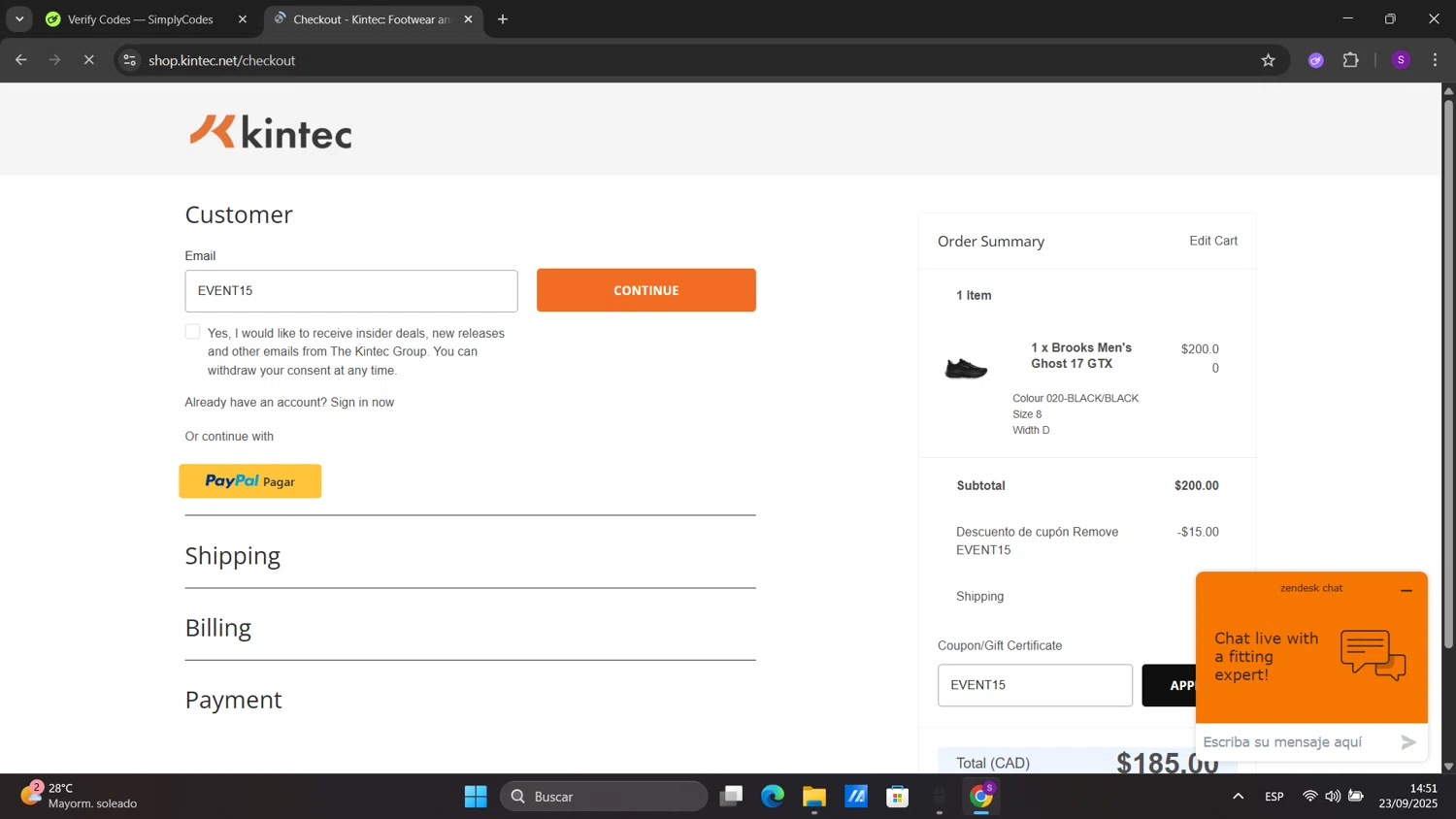1456x819 pixels.
Task: Click the chat message input box
Action: [x=1297, y=742]
